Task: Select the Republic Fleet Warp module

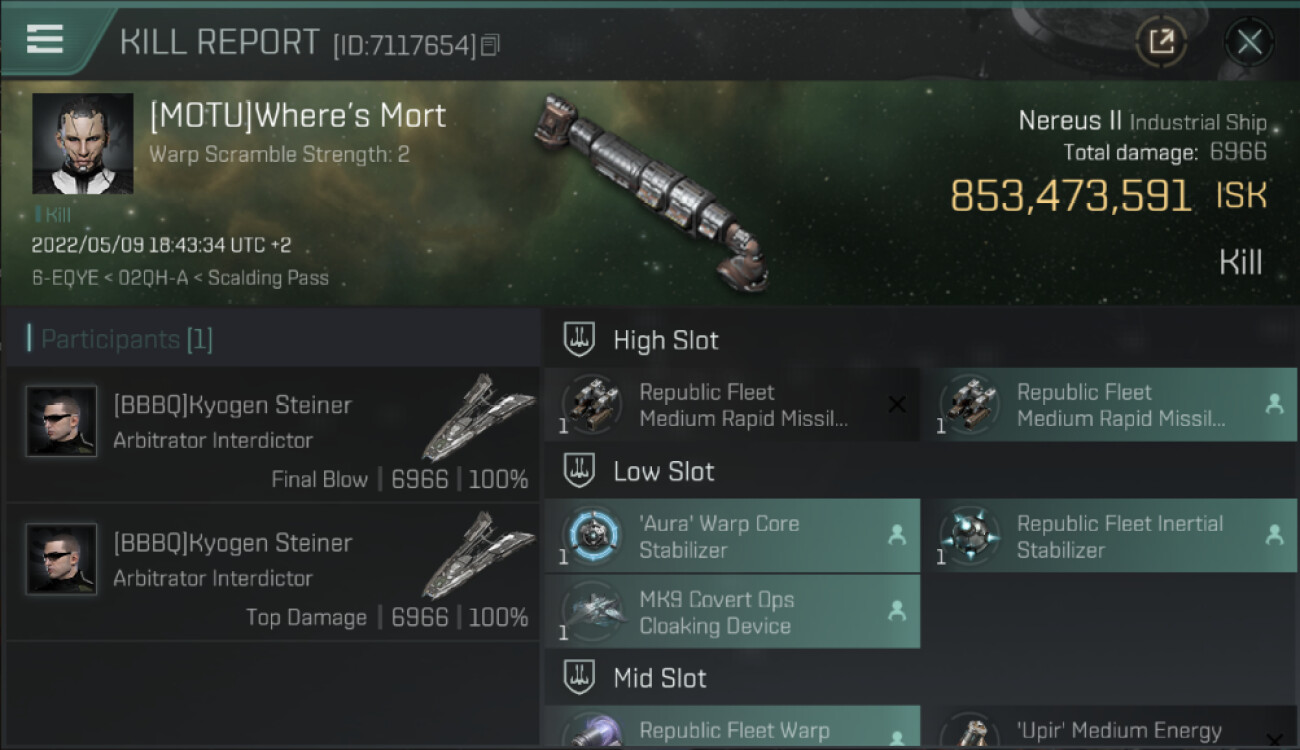Action: [x=732, y=732]
